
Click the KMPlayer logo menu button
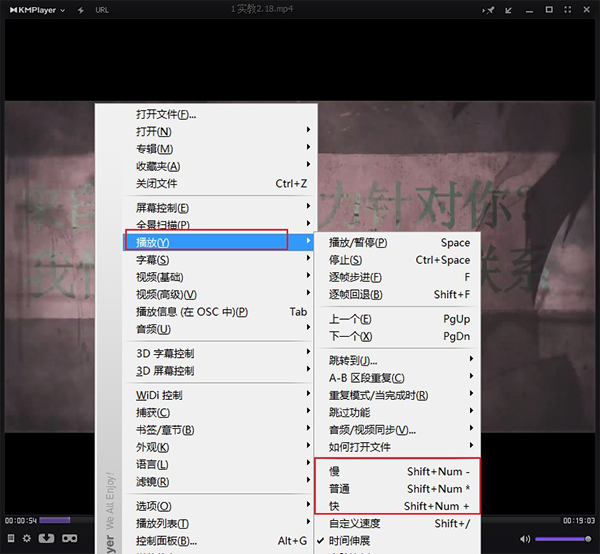(34, 10)
